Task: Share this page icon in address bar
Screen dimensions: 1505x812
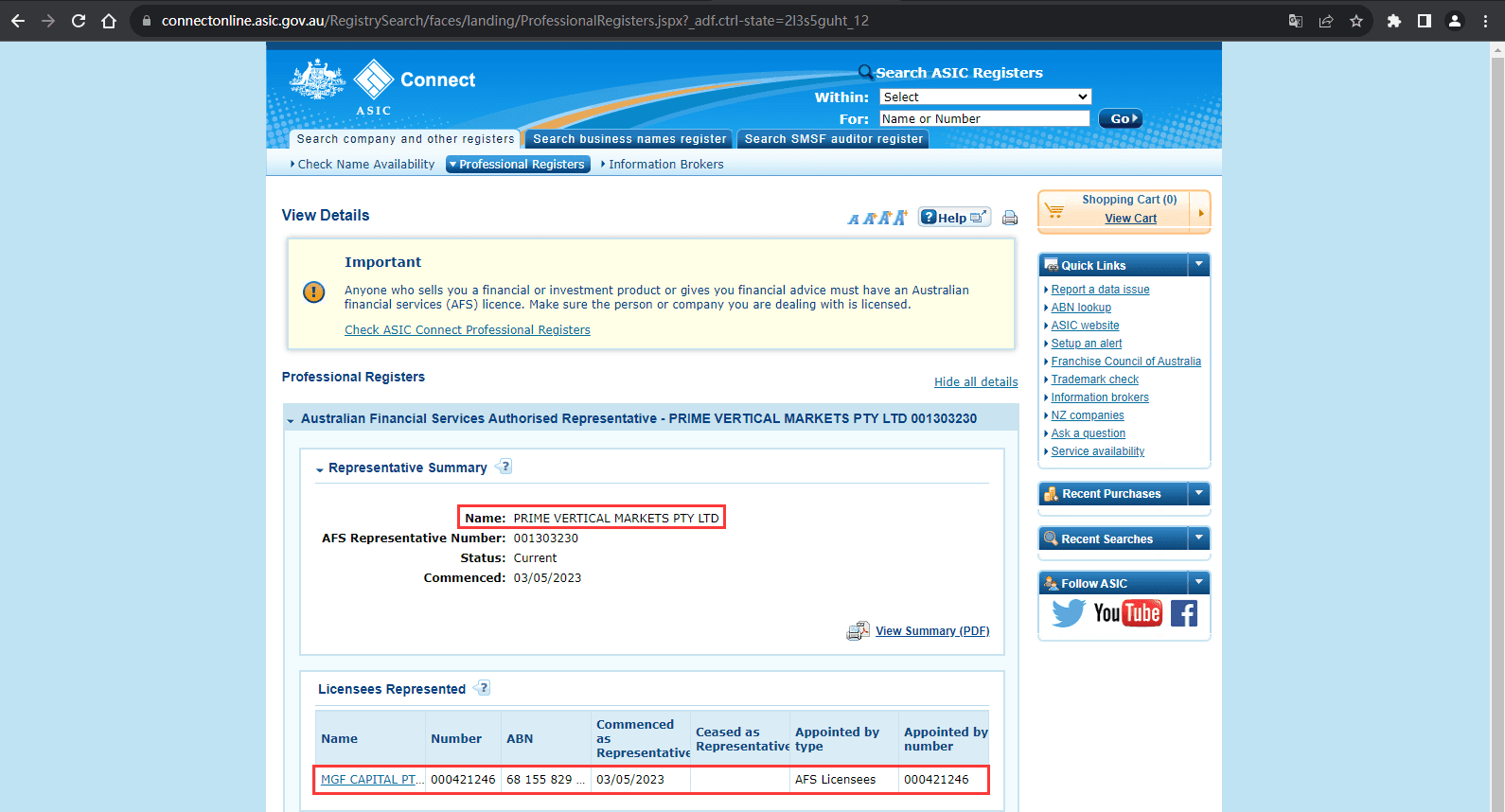Action: (1326, 21)
